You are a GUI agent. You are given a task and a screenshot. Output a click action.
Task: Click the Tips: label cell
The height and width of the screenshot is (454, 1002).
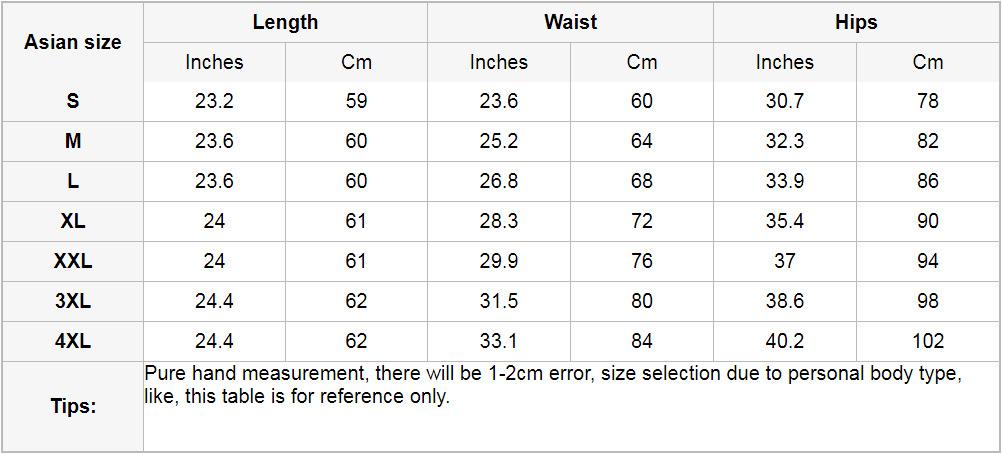[73, 407]
